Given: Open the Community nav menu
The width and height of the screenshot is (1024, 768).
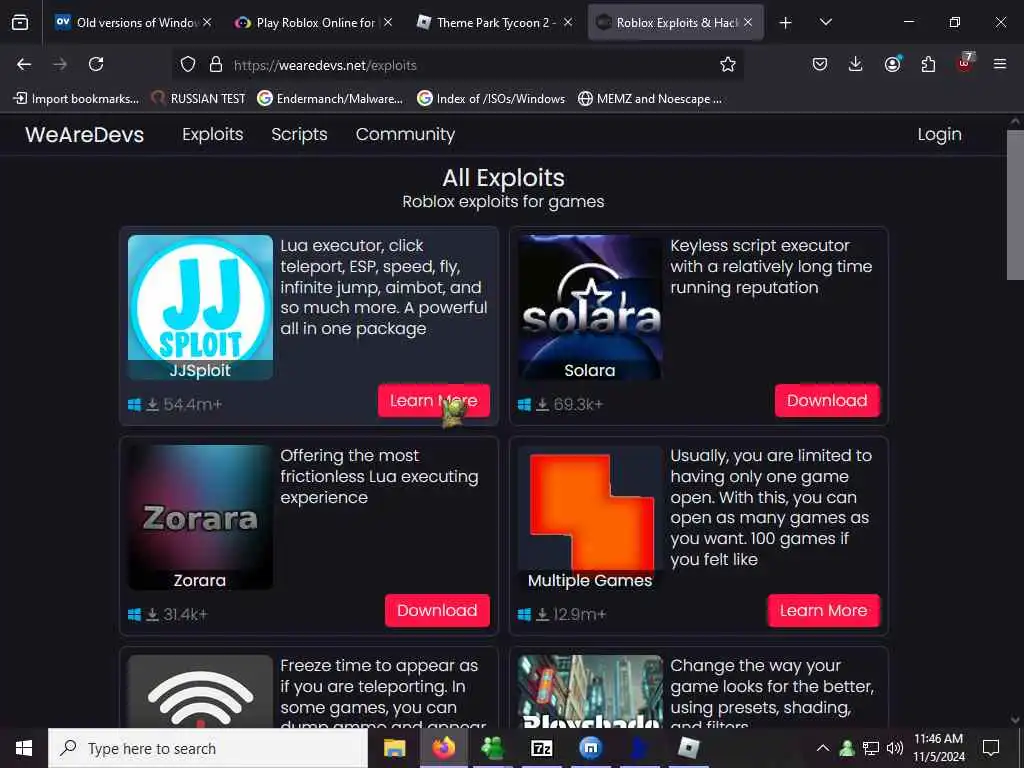Looking at the screenshot, I should (x=405, y=135).
